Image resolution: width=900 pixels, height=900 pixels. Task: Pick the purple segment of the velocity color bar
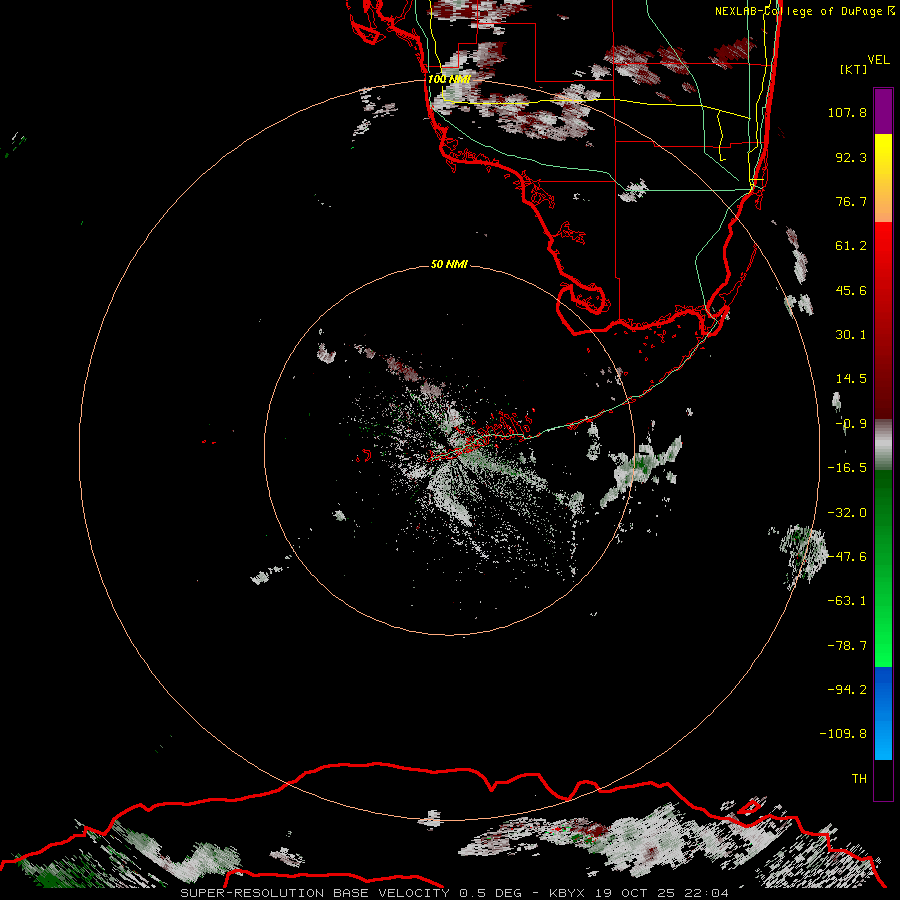pos(883,111)
